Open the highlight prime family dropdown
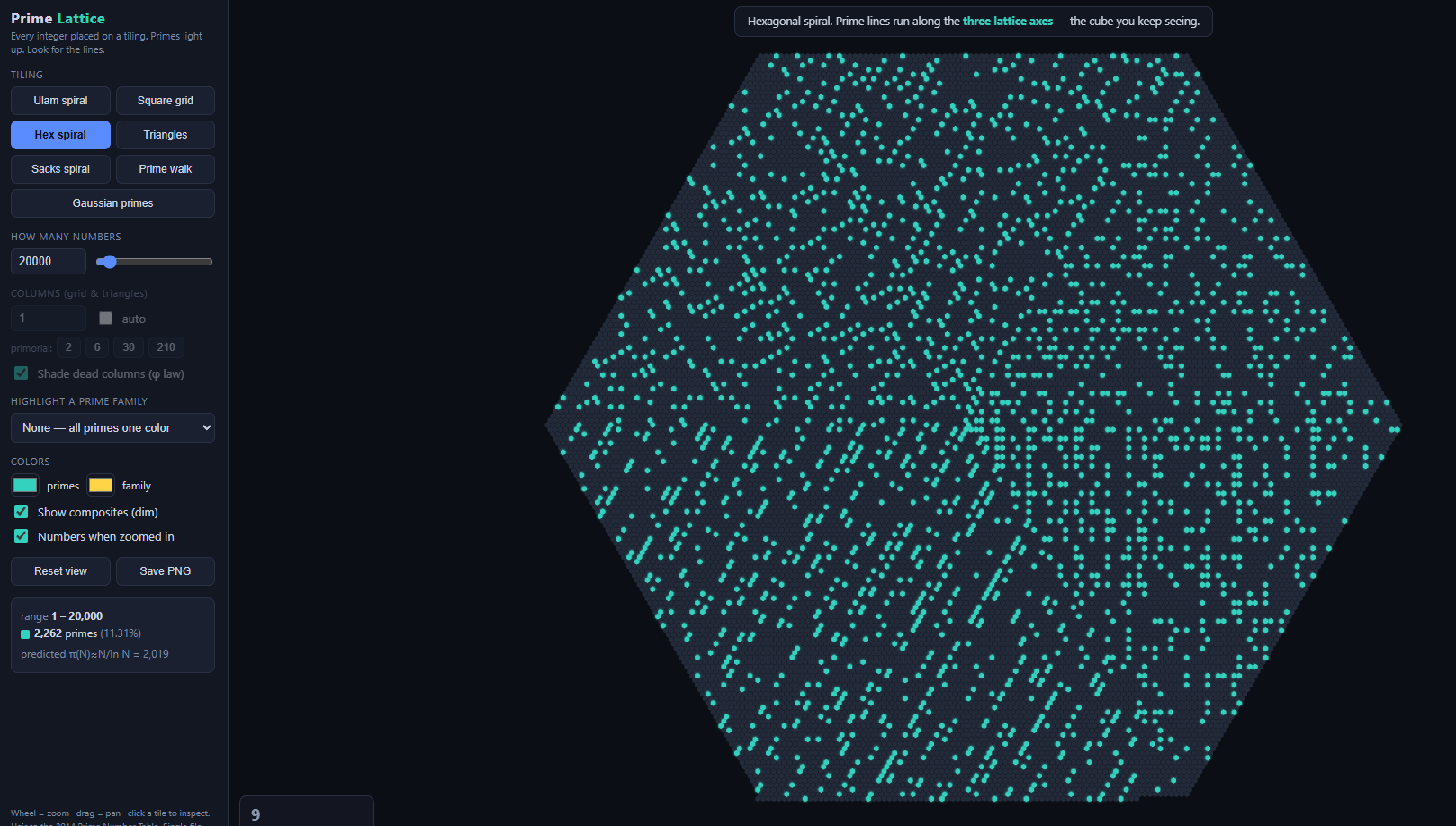1456x826 pixels. tap(112, 428)
